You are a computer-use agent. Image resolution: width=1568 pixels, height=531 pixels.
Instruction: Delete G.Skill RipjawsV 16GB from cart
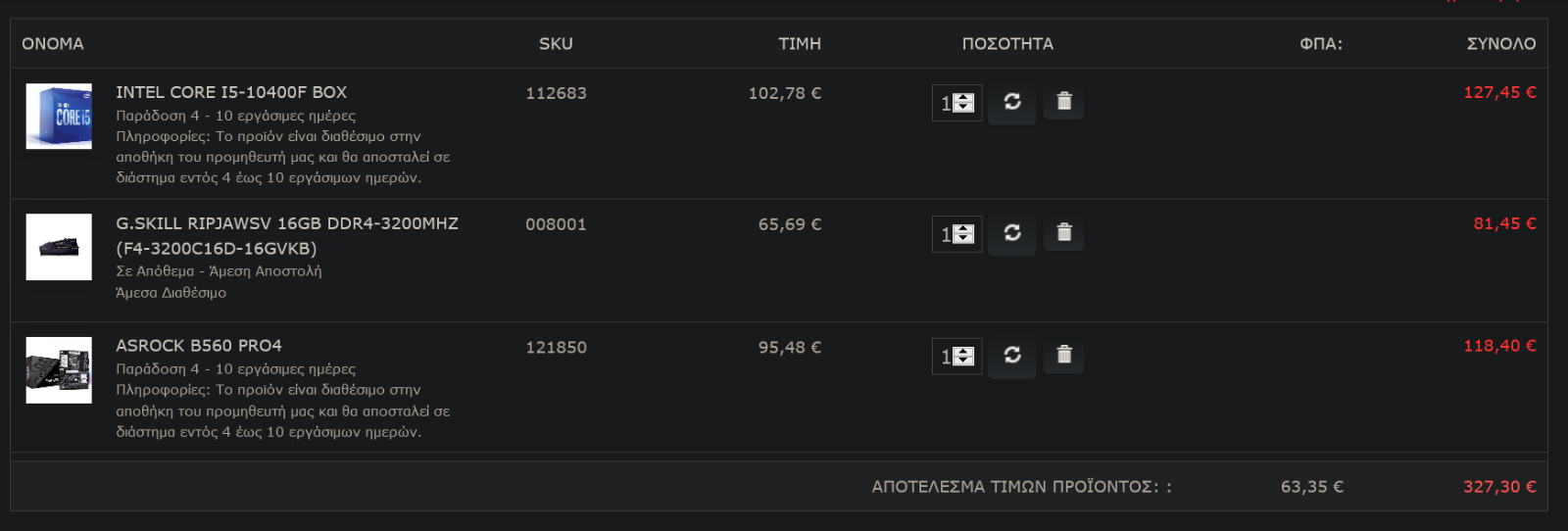(1064, 233)
